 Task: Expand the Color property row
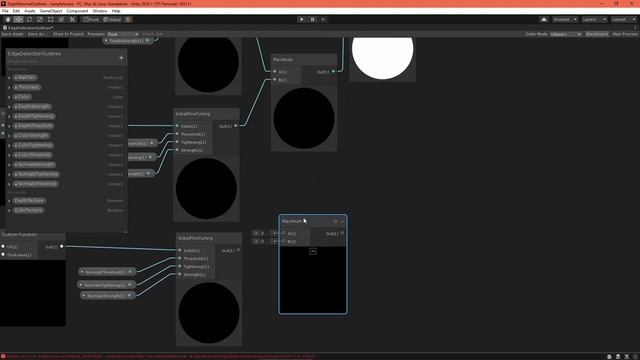click(x=9, y=97)
